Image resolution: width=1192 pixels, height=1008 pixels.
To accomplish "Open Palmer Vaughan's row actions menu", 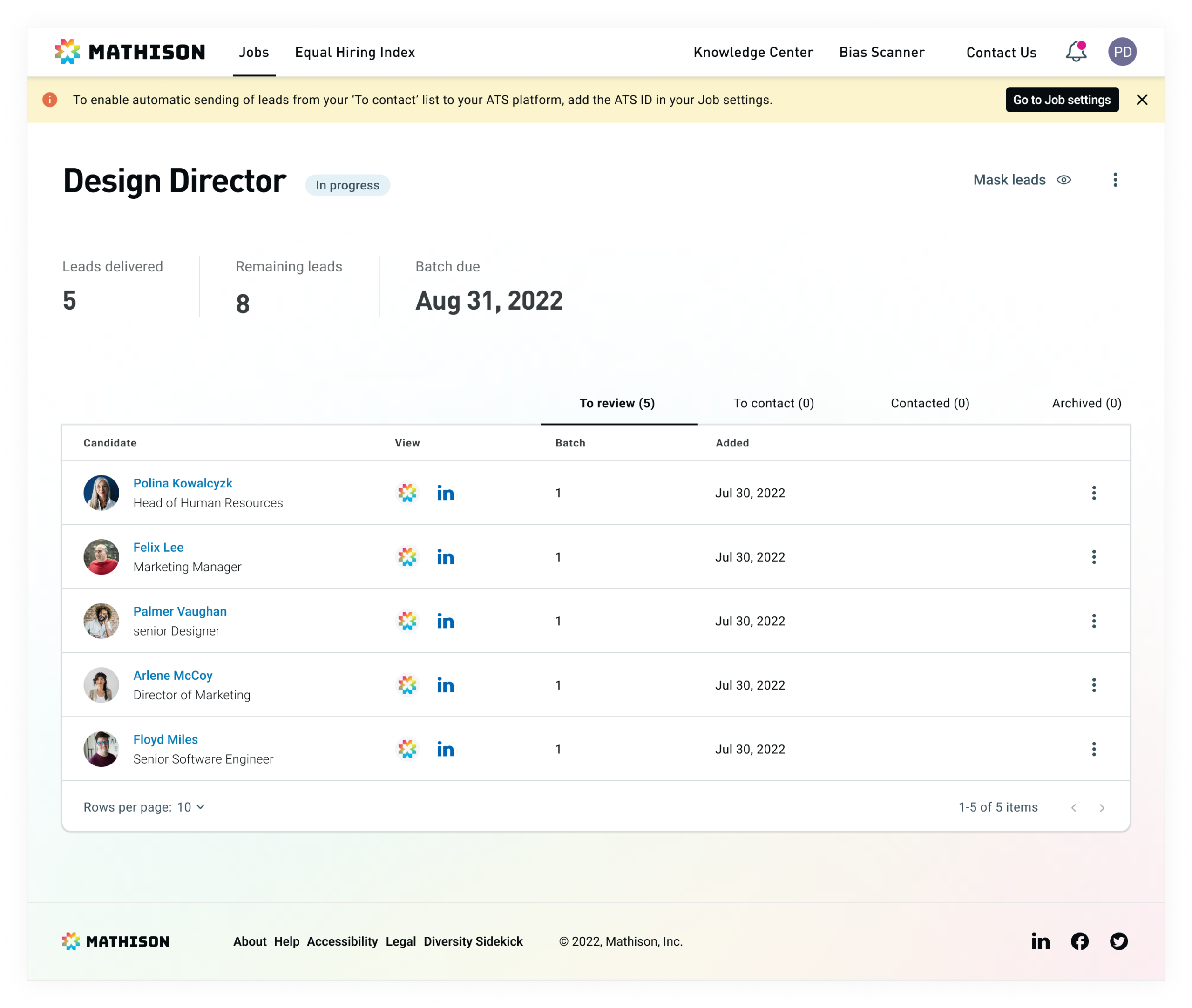I will (x=1094, y=621).
